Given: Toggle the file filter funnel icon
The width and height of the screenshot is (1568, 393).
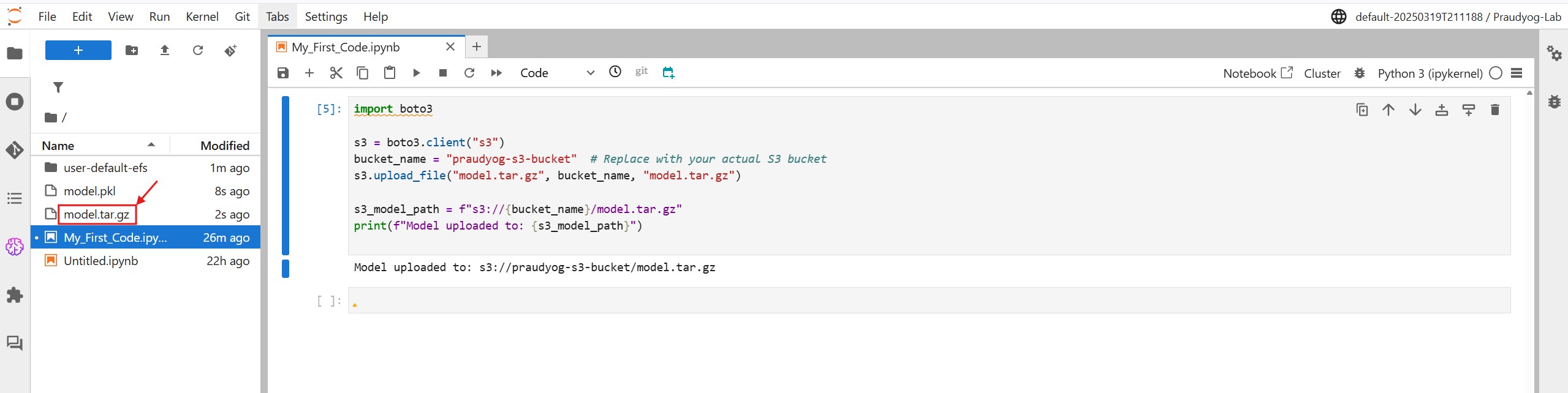Looking at the screenshot, I should pos(58,88).
